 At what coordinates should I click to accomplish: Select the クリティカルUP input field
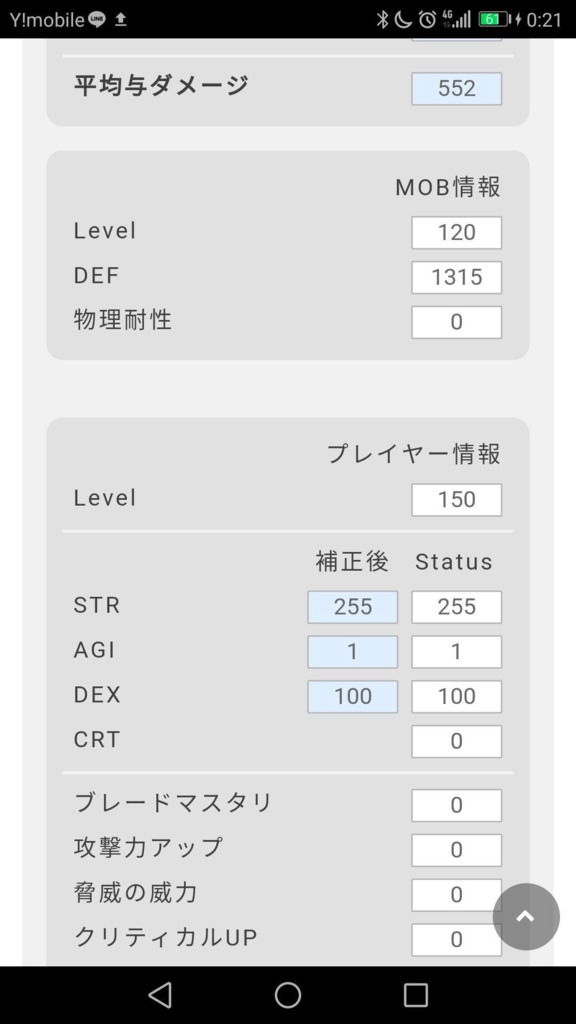(456, 940)
